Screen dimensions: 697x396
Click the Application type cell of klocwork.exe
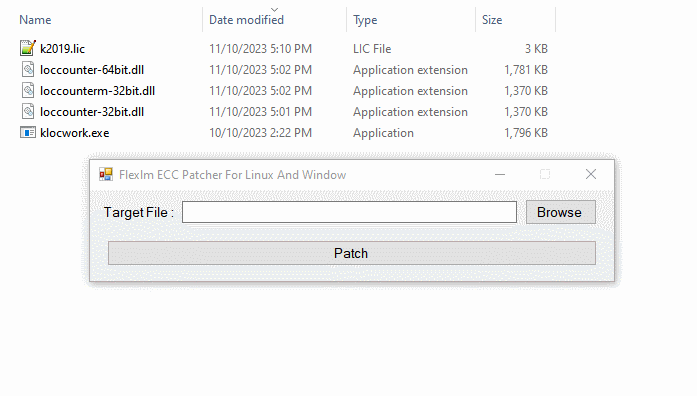[383, 133]
